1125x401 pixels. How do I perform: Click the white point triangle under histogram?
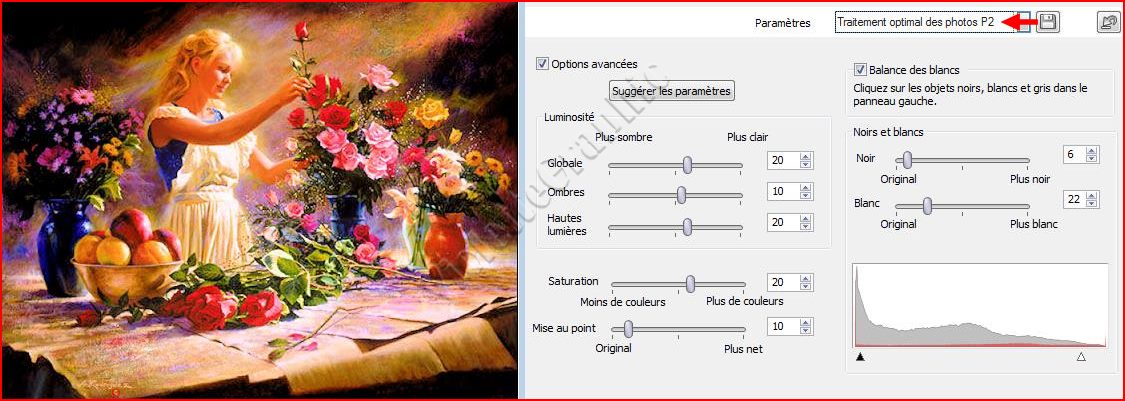pos(1081,356)
